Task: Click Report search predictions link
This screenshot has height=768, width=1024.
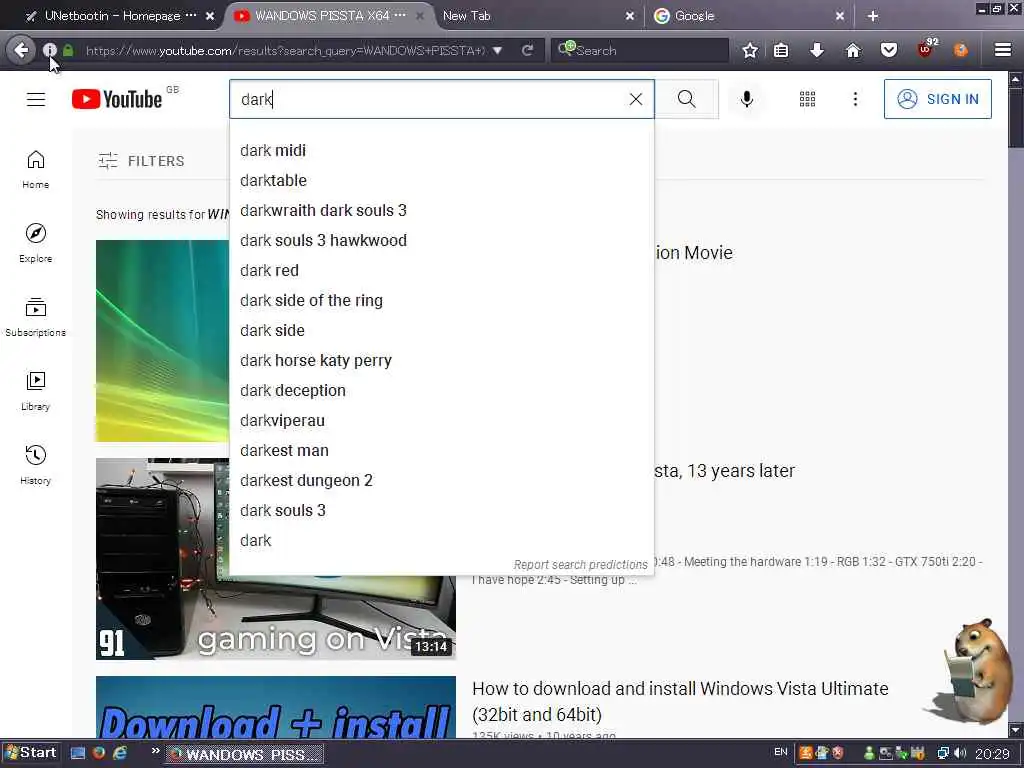Action: point(580,564)
